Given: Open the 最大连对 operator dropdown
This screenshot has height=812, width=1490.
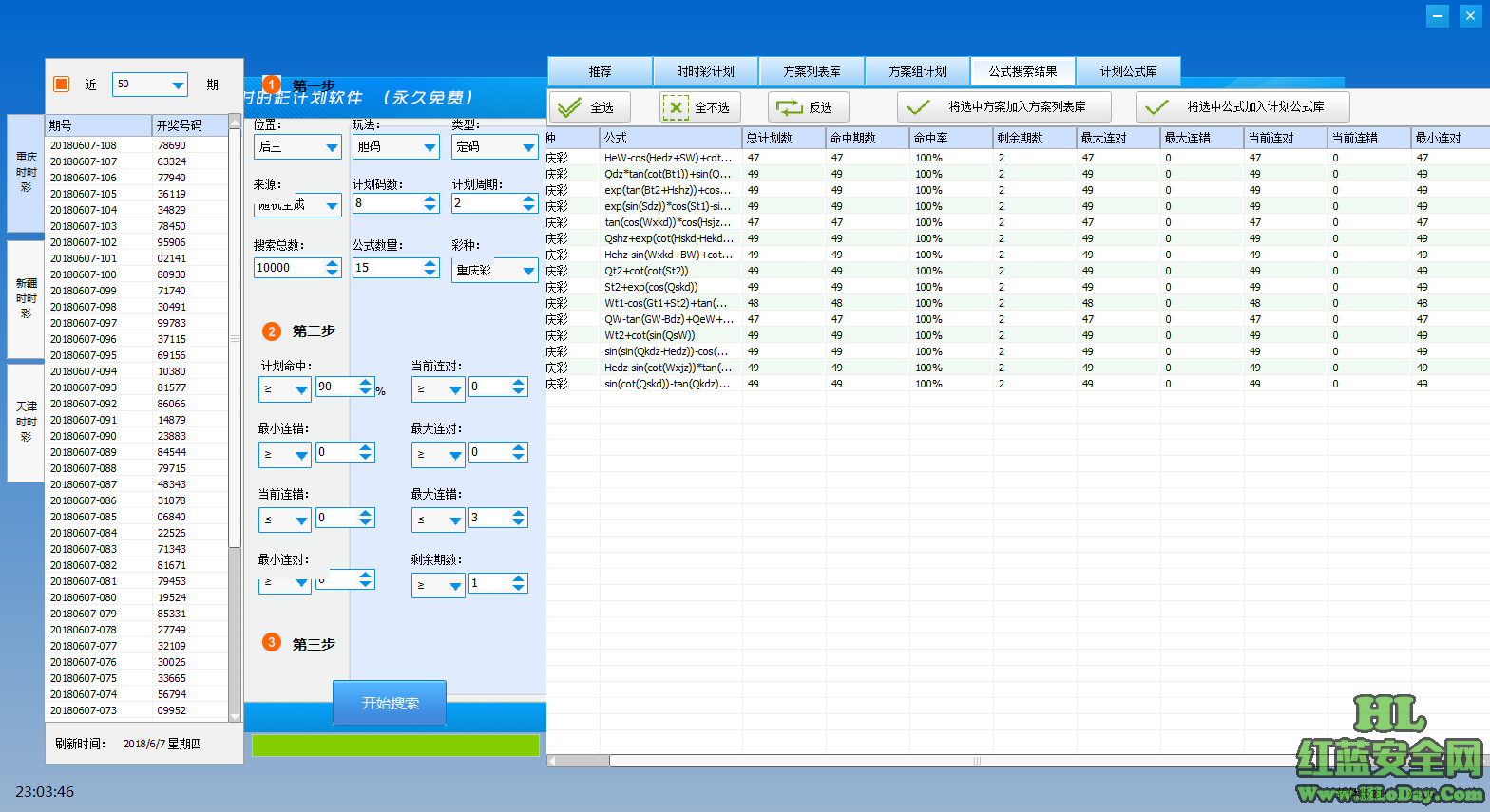Looking at the screenshot, I should tap(438, 454).
